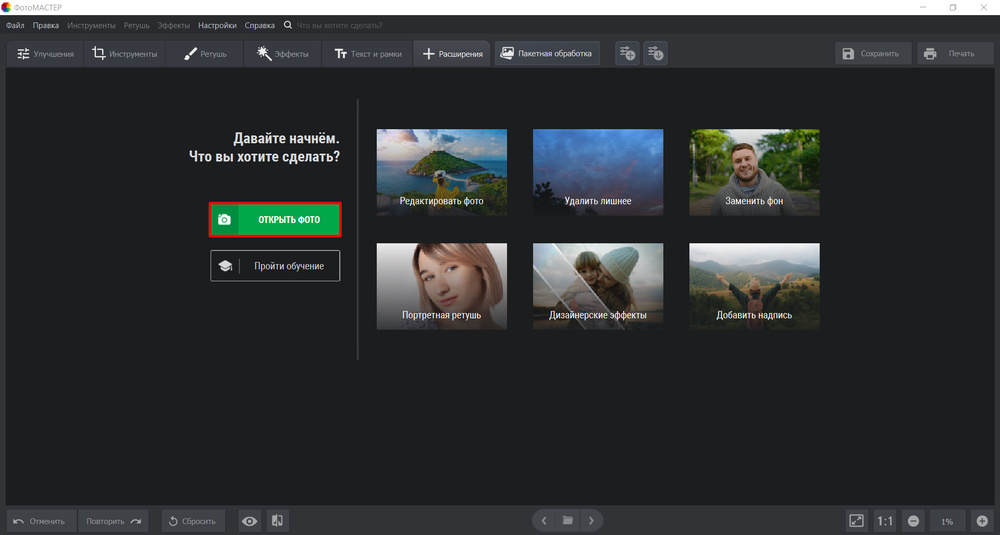This screenshot has width=1000, height=535.
Task: Click the fit-to-screen icon
Action: (x=856, y=521)
